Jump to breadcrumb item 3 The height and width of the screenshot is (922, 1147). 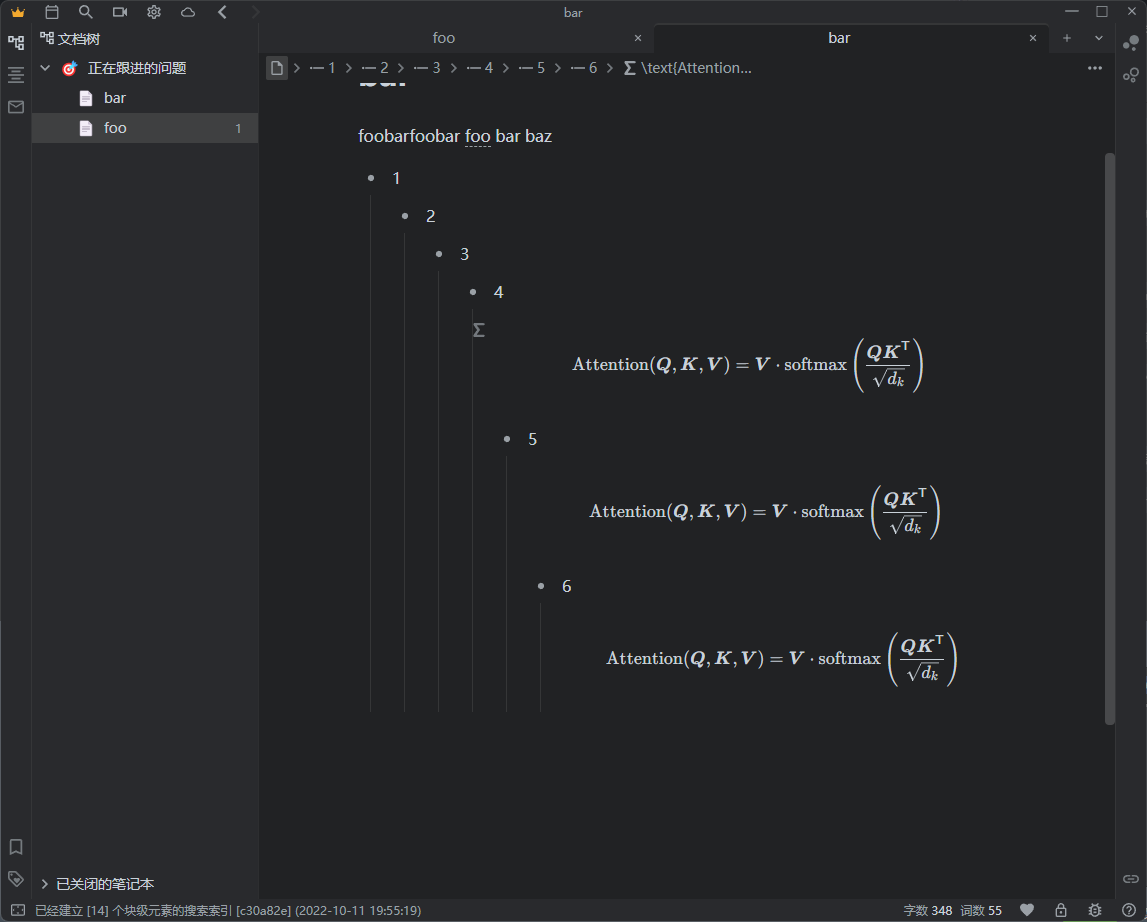click(x=427, y=68)
